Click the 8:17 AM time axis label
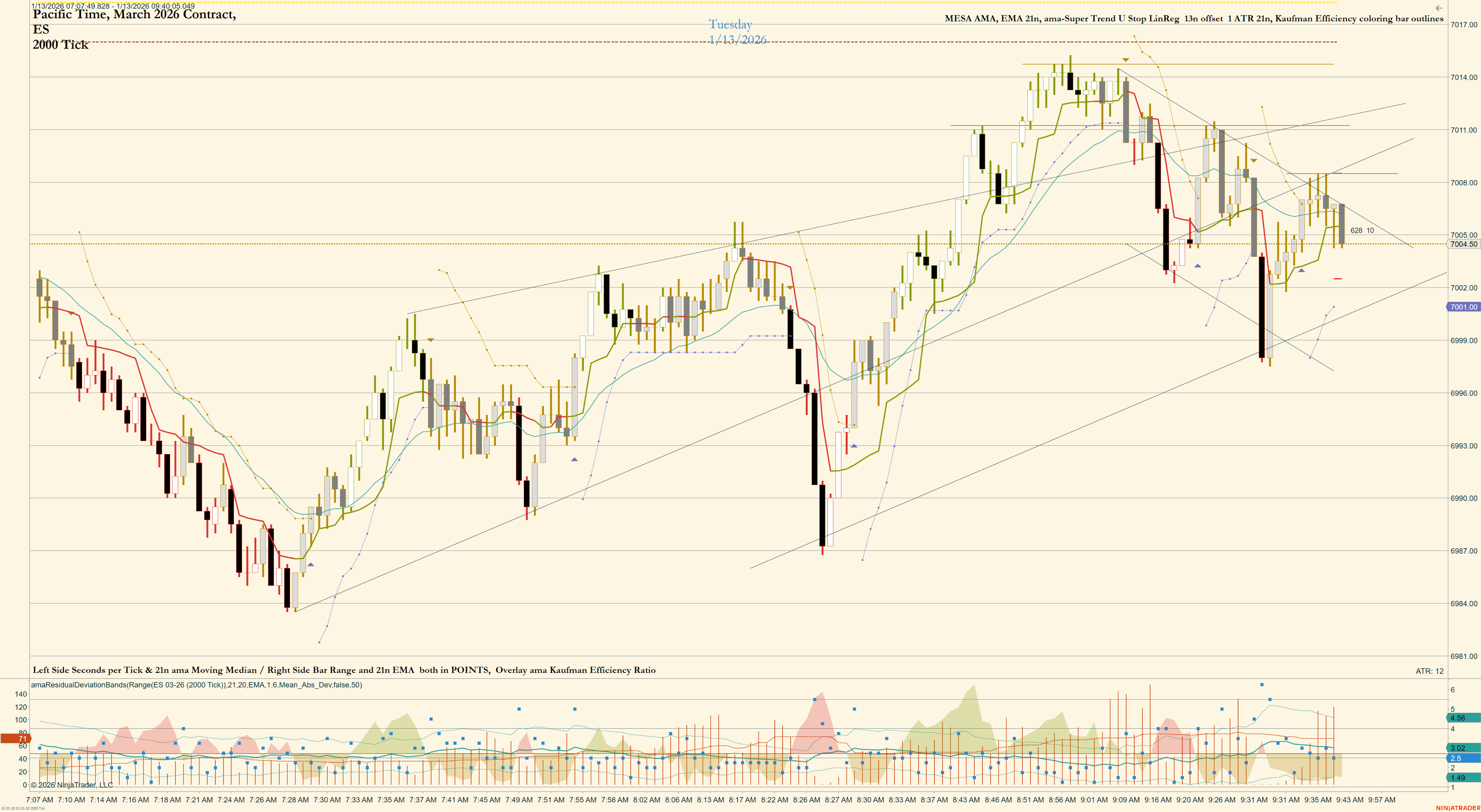This screenshot has height=812, width=1481. coord(742,800)
